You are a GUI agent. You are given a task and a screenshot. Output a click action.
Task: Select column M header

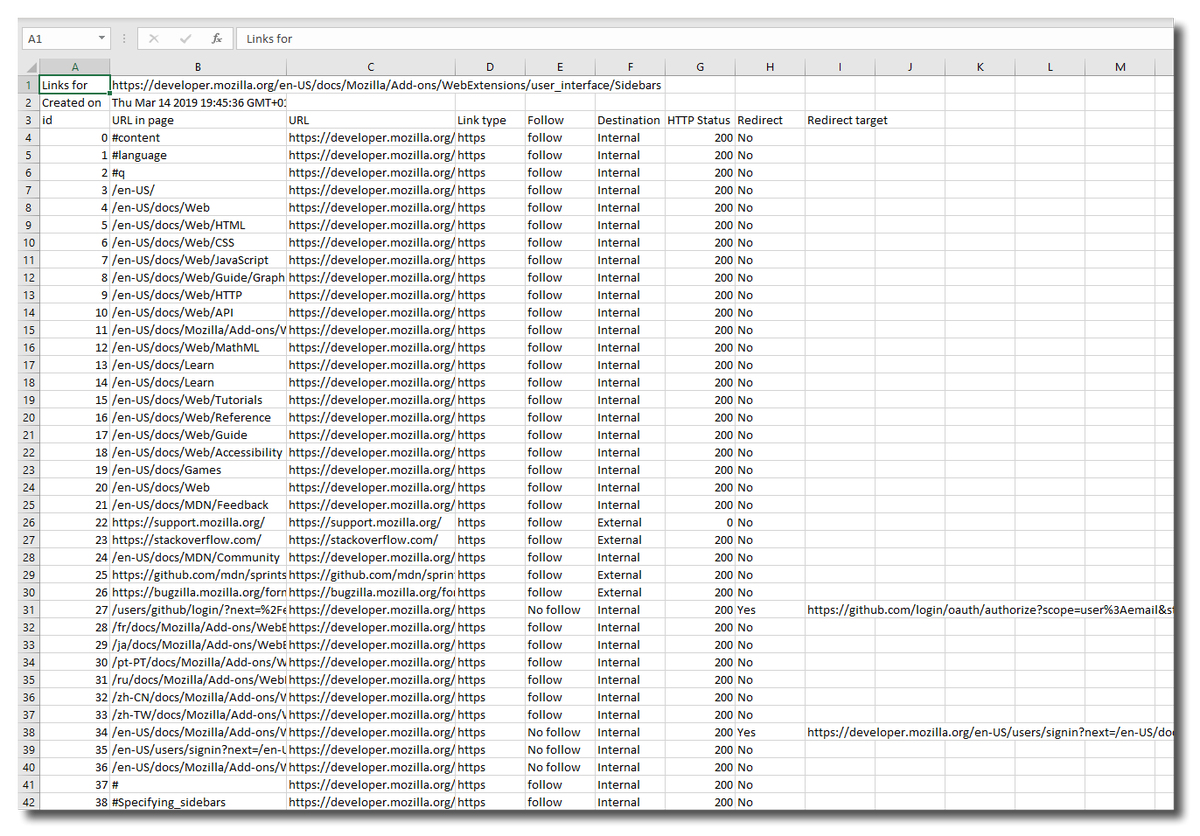click(1120, 67)
